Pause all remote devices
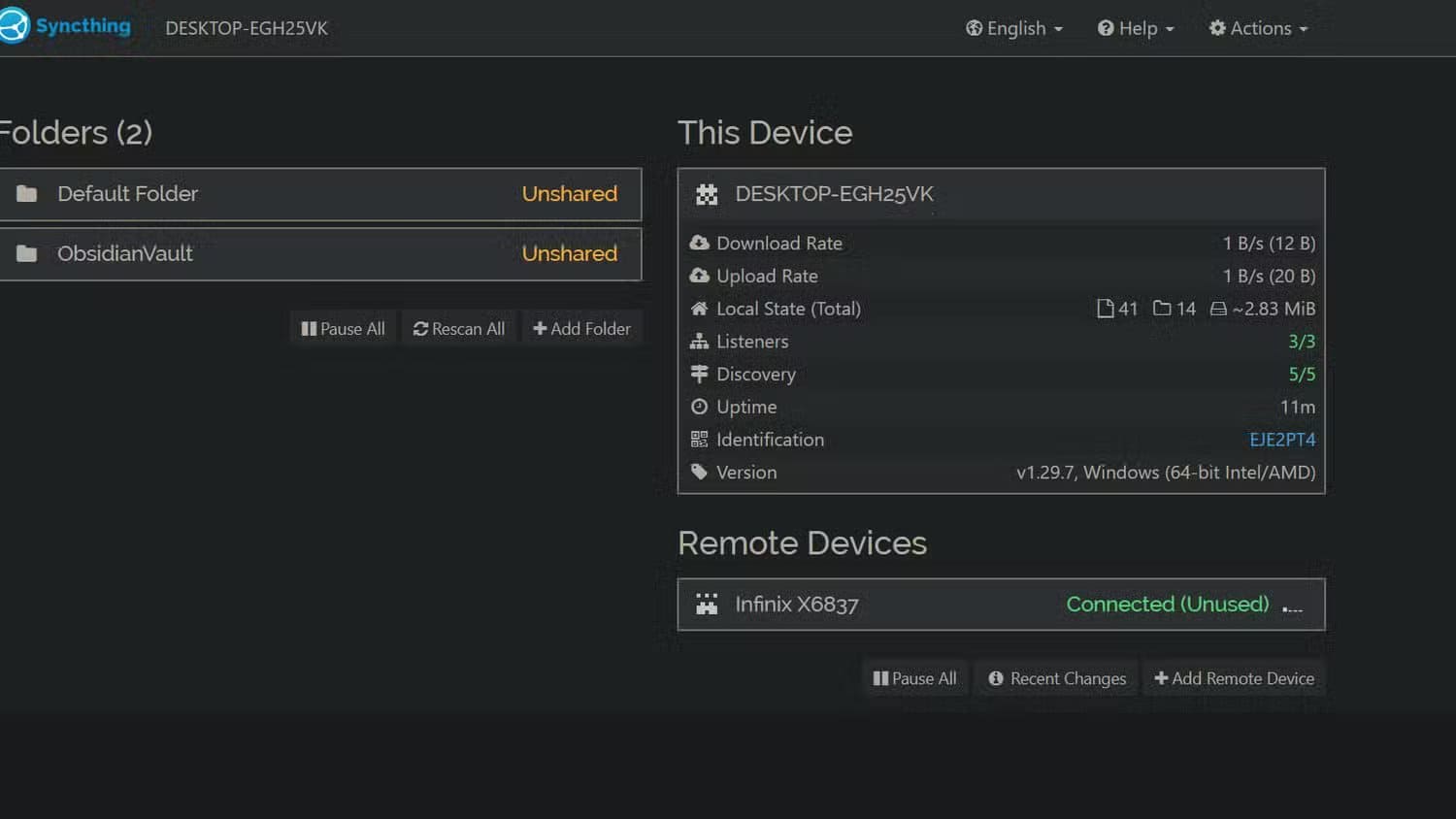Screen dimensions: 1456x819 (x=914, y=678)
